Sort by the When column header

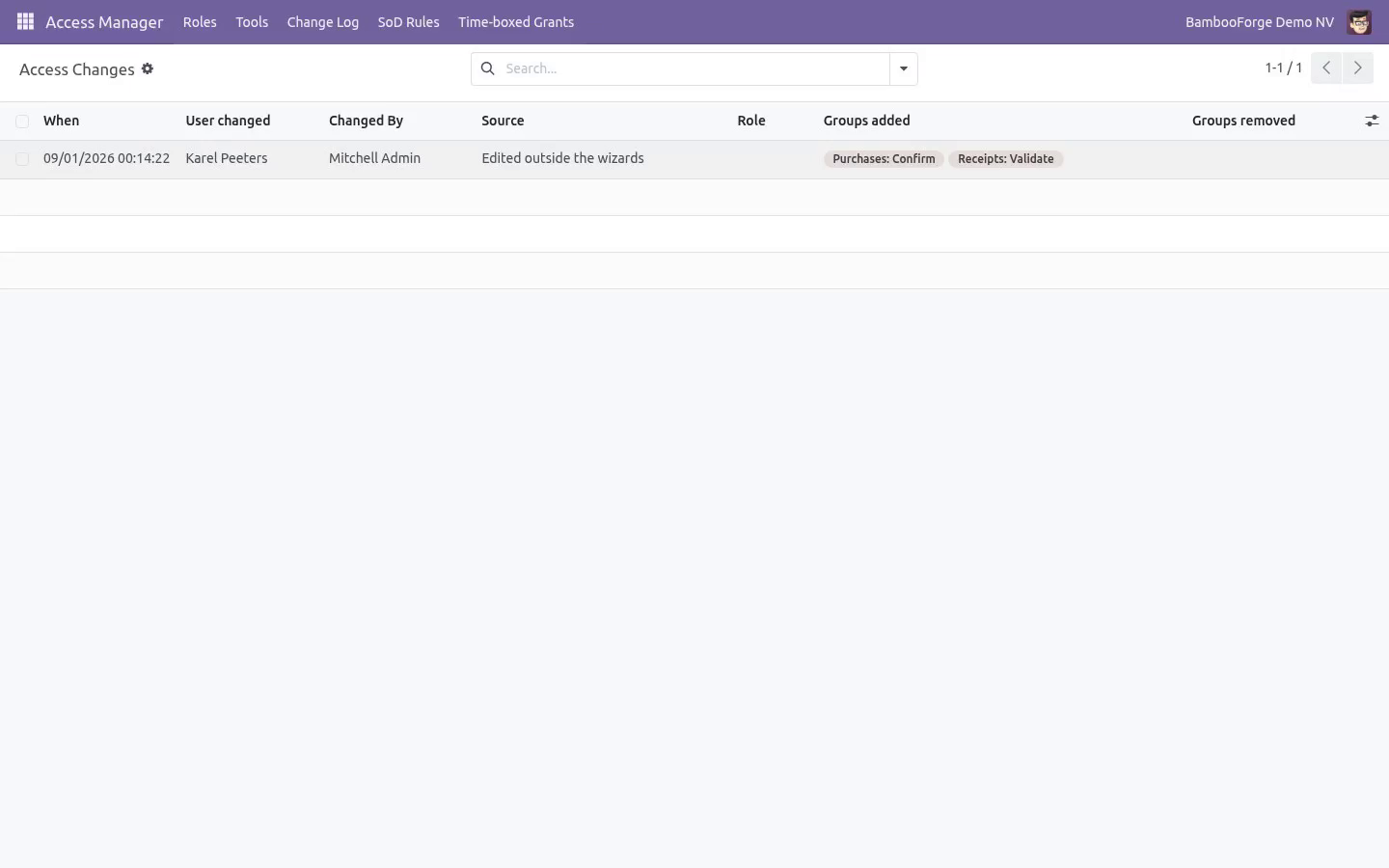62,121
